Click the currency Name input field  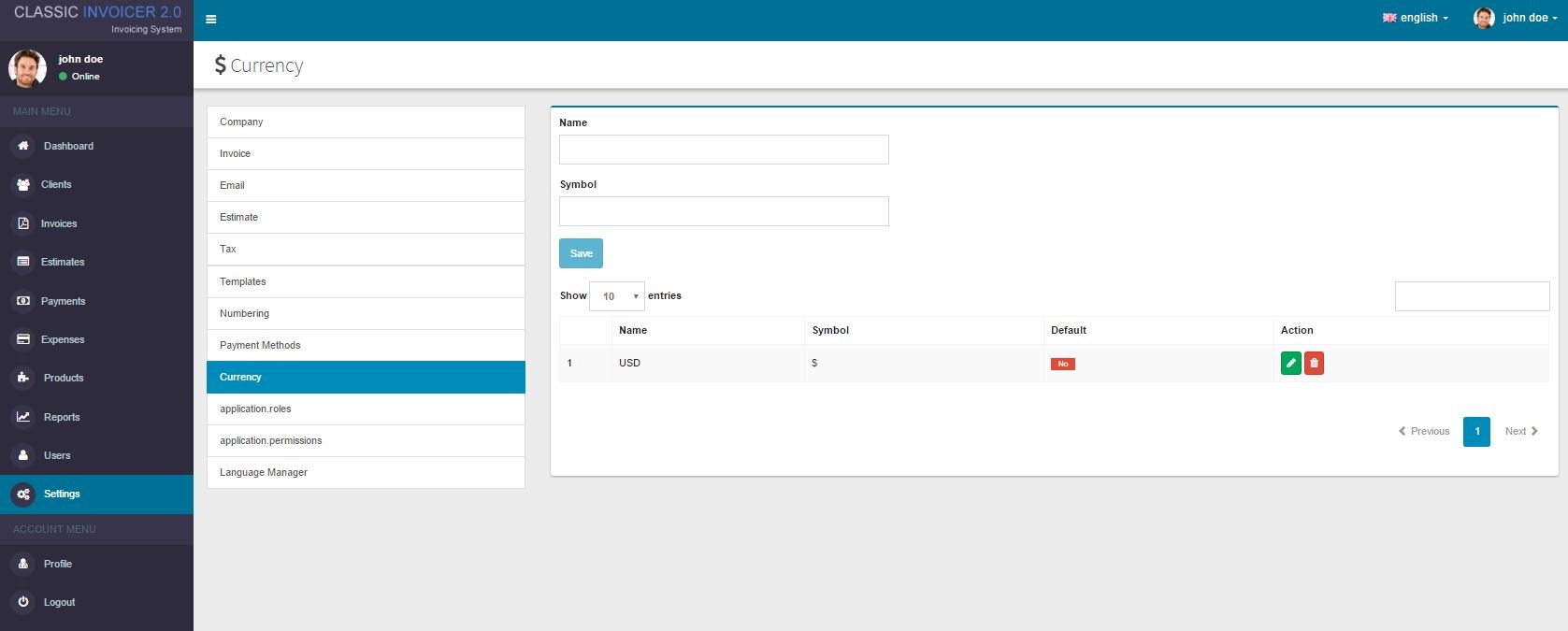[724, 150]
